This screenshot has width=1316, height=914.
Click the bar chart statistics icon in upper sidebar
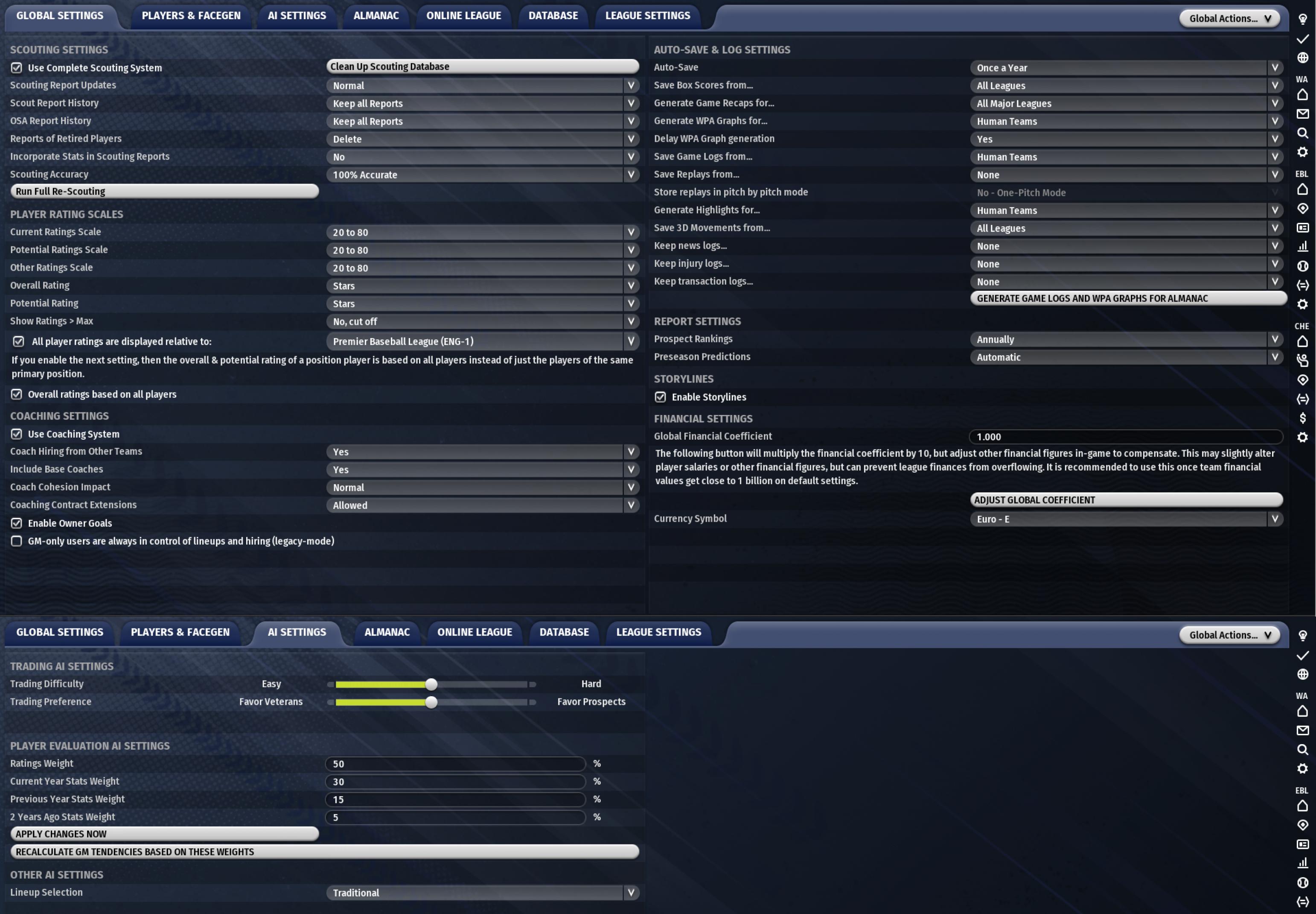[1302, 246]
